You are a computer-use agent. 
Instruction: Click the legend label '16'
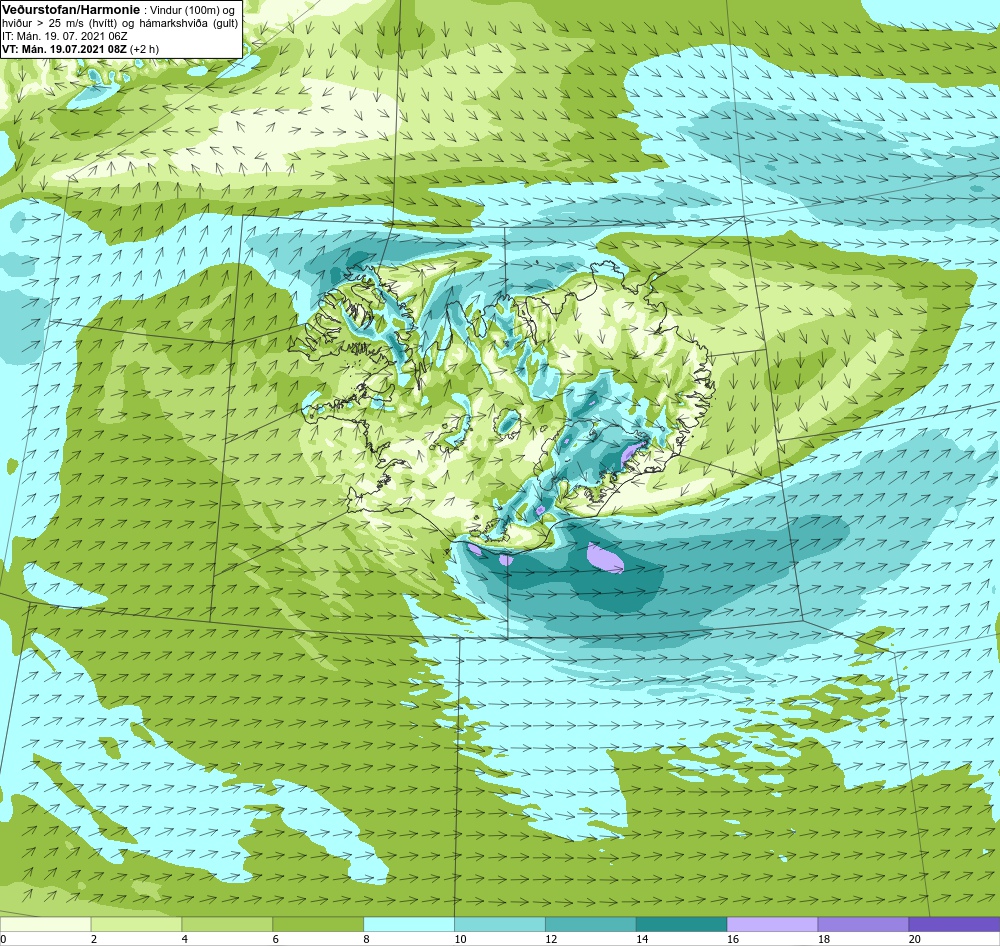coord(733,939)
